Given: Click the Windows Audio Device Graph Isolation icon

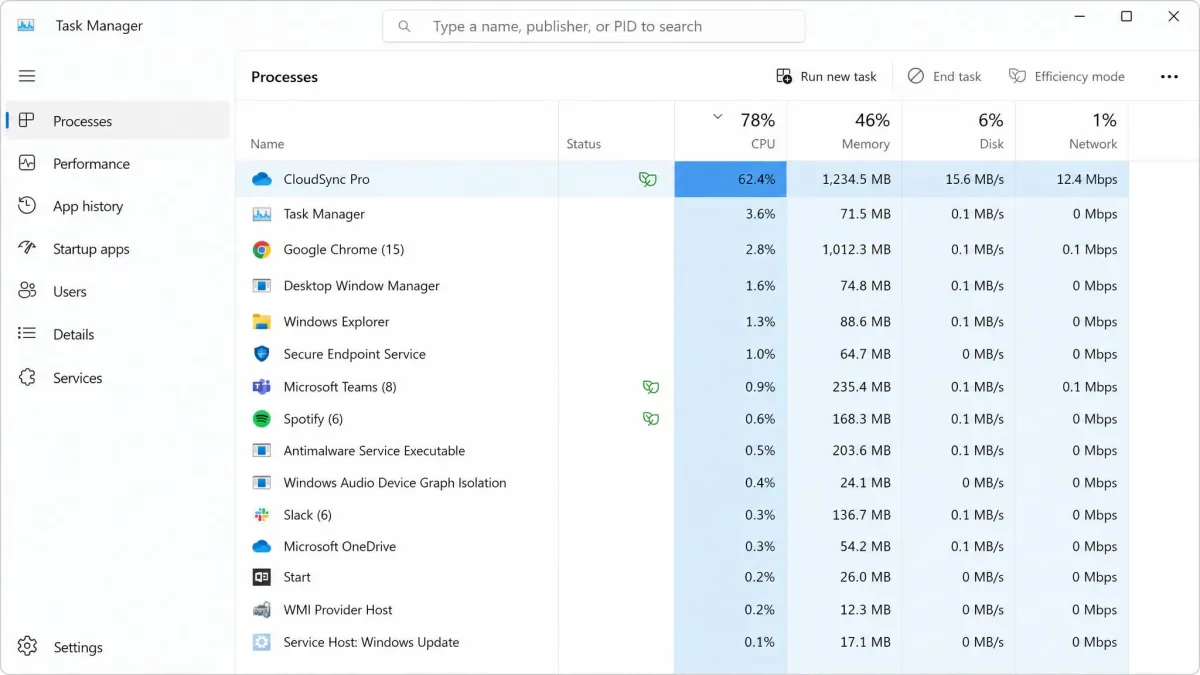Looking at the screenshot, I should [x=262, y=483].
